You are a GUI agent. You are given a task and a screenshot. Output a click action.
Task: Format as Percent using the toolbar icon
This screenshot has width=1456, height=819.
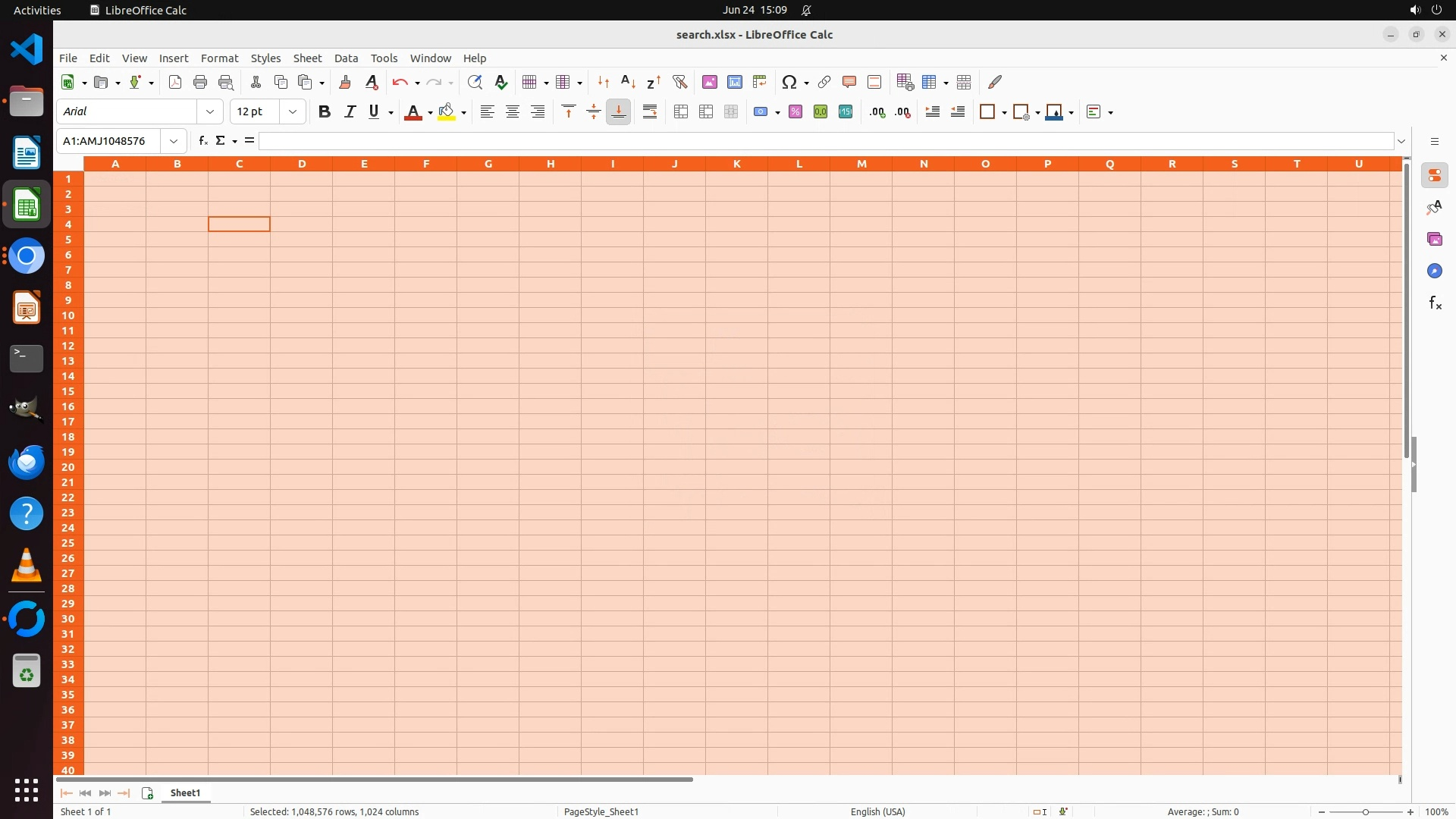tap(795, 112)
